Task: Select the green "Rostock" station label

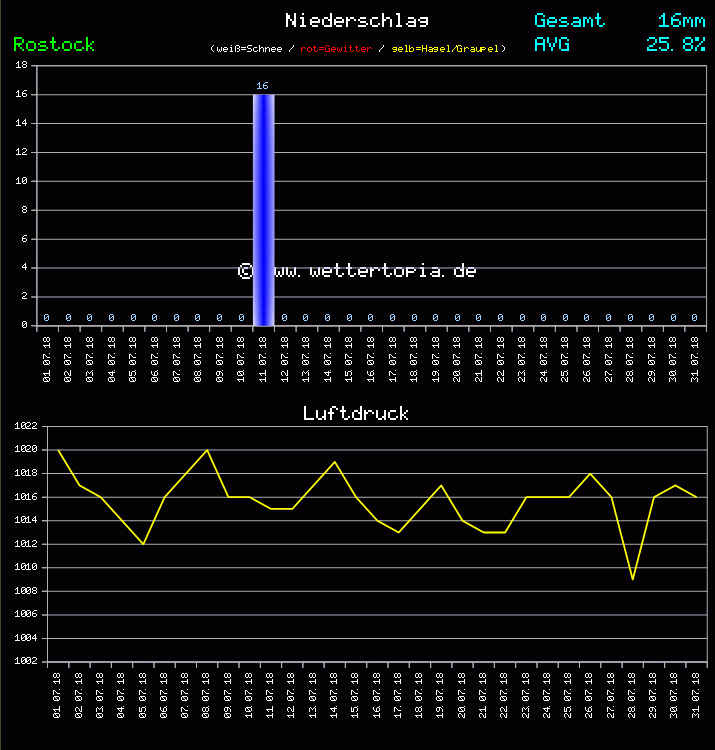Action: coord(54,44)
